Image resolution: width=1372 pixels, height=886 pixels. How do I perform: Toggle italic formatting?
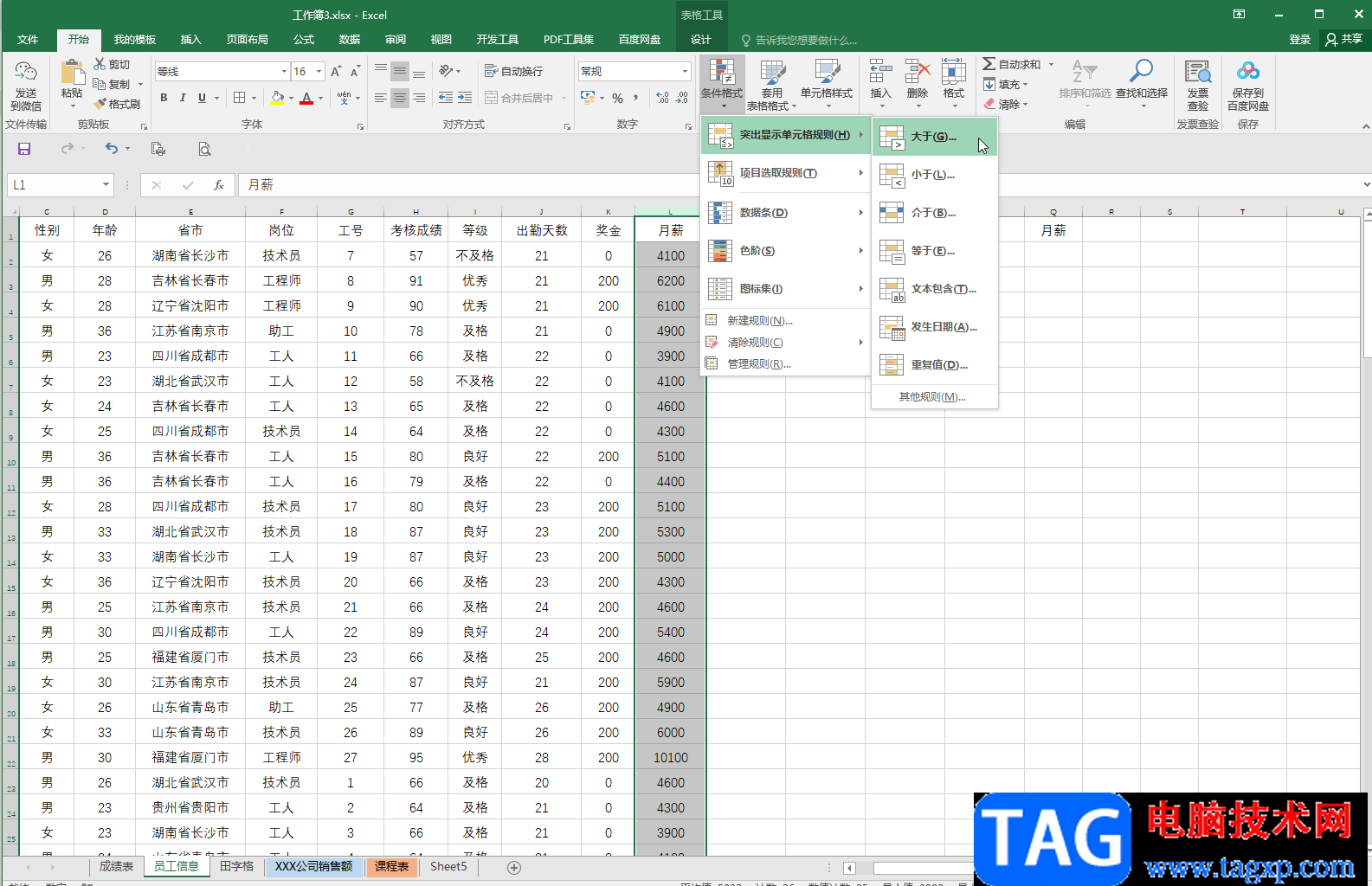coord(183,98)
